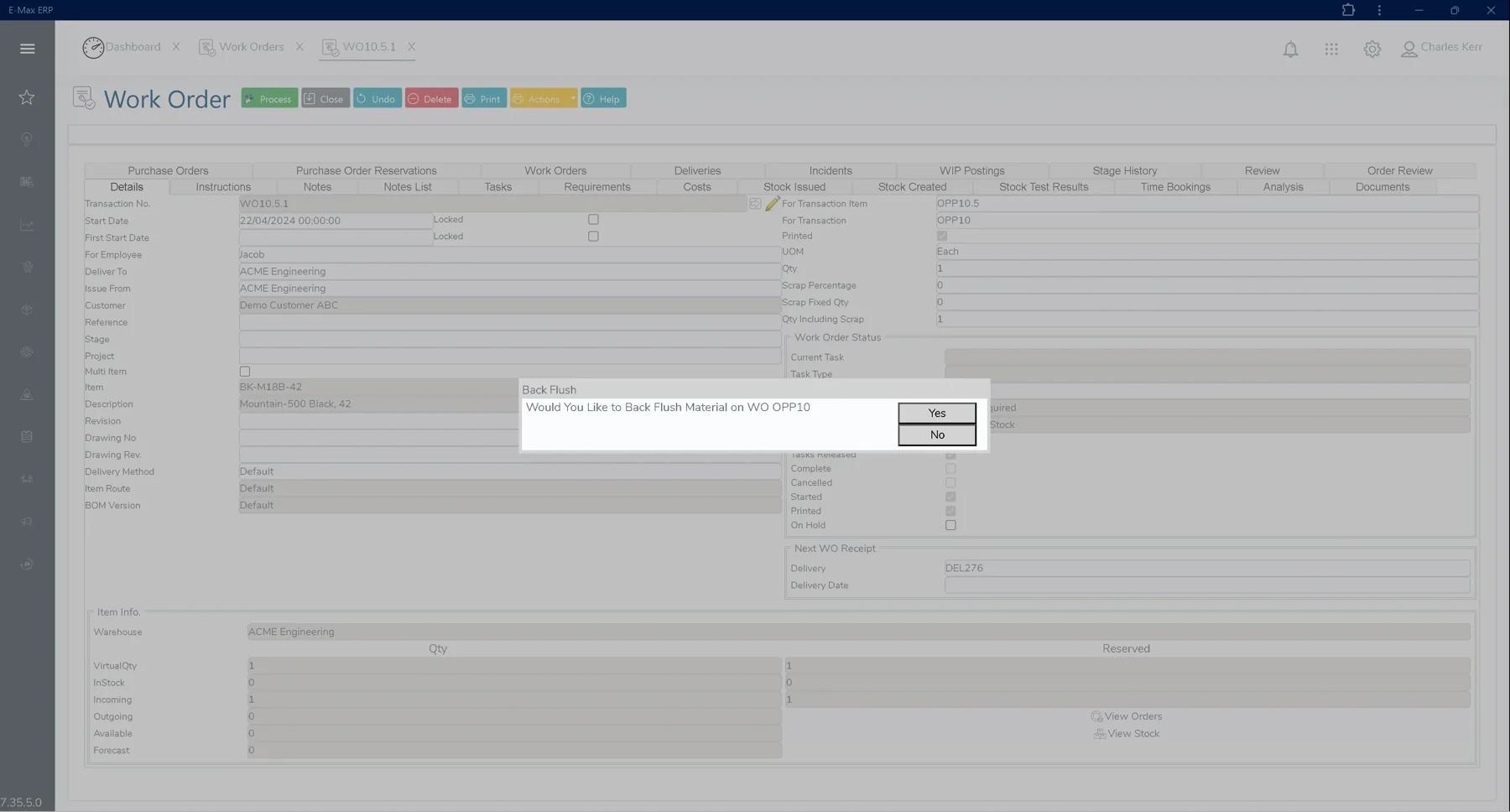Viewport: 1510px width, 812px height.
Task: Close the Work Orders page tab
Action: coord(299,47)
